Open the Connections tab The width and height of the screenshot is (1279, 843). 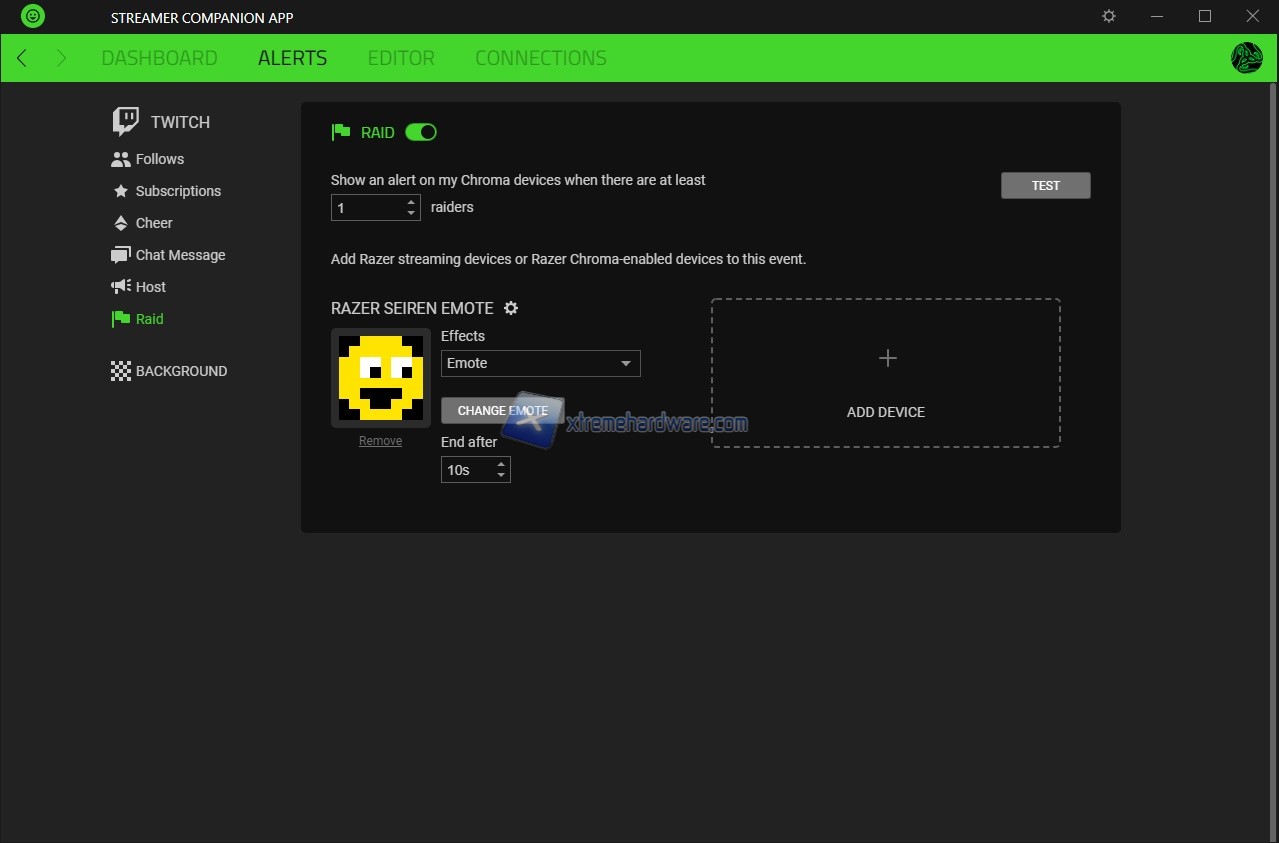pyautogui.click(x=540, y=58)
